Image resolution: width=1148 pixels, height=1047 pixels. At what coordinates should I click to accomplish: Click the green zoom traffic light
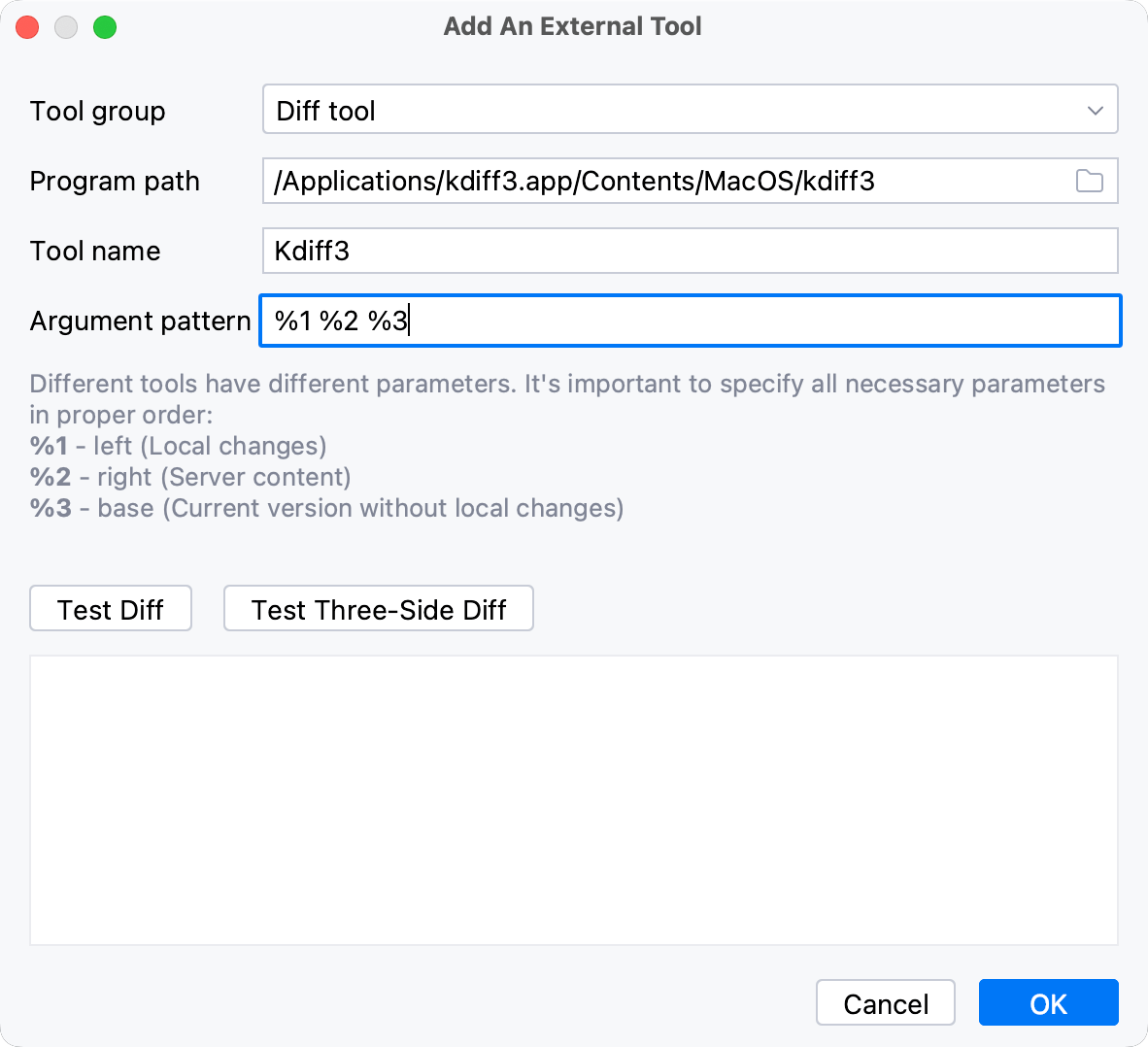[x=104, y=27]
